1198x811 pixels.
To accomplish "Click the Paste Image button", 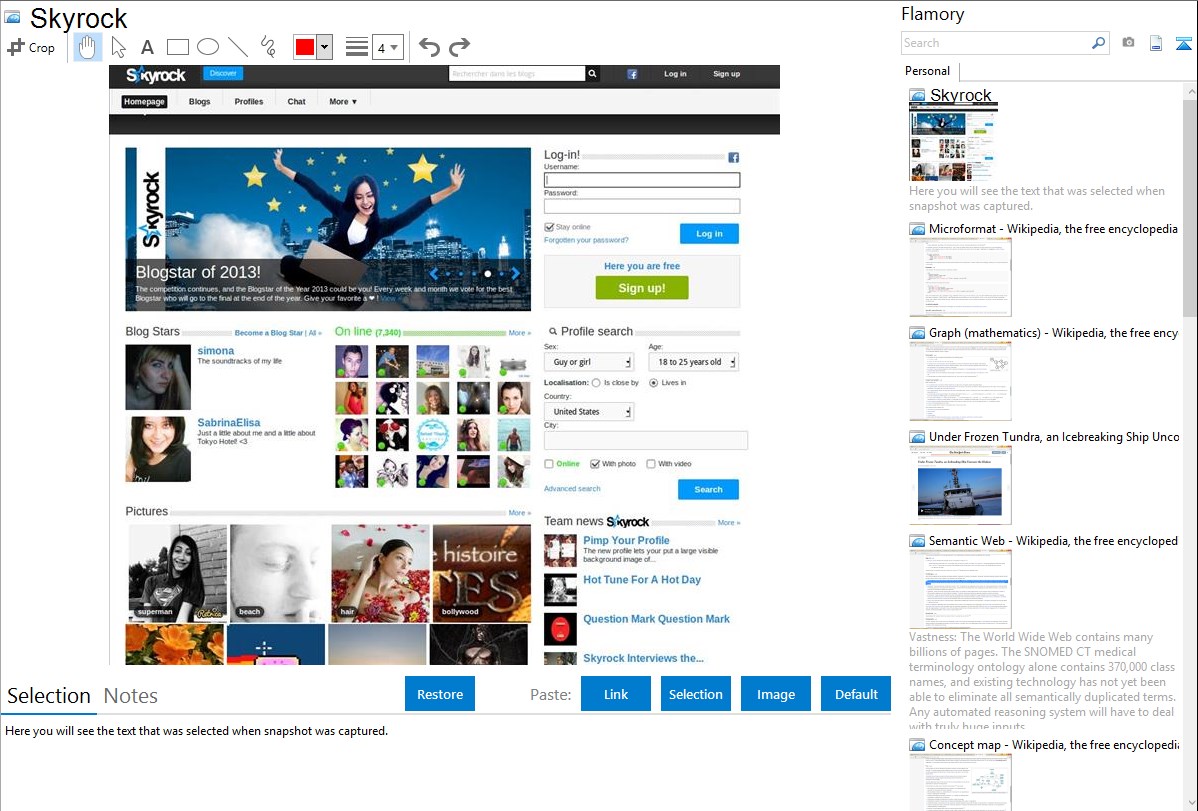I will [775, 694].
